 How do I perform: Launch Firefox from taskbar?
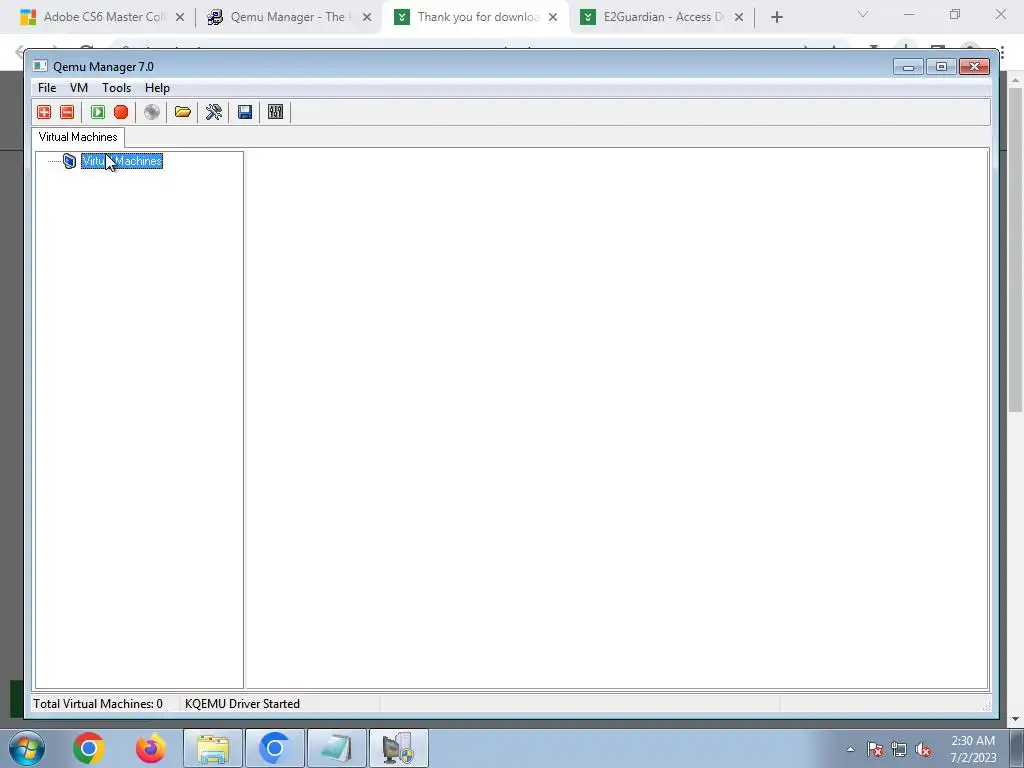[150, 748]
